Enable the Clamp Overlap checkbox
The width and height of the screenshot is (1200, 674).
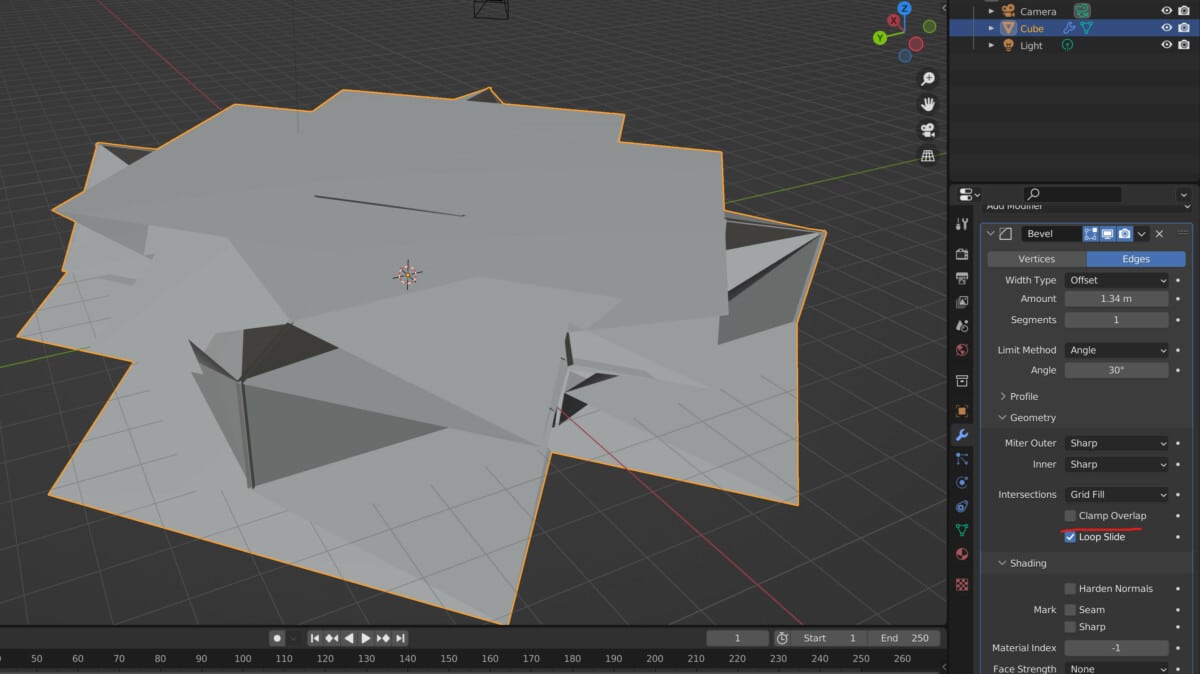[1069, 516]
